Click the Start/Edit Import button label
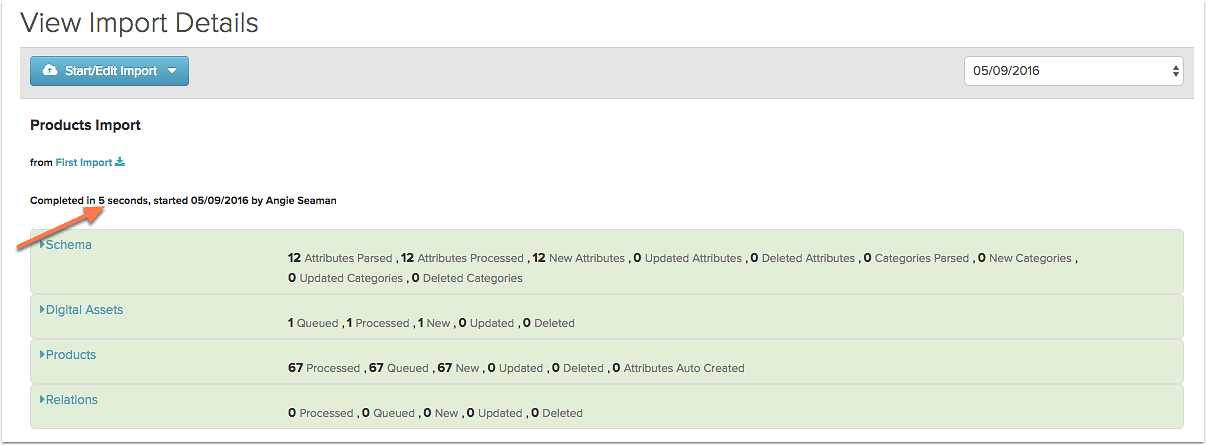The width and height of the screenshot is (1206, 445). click(x=111, y=71)
